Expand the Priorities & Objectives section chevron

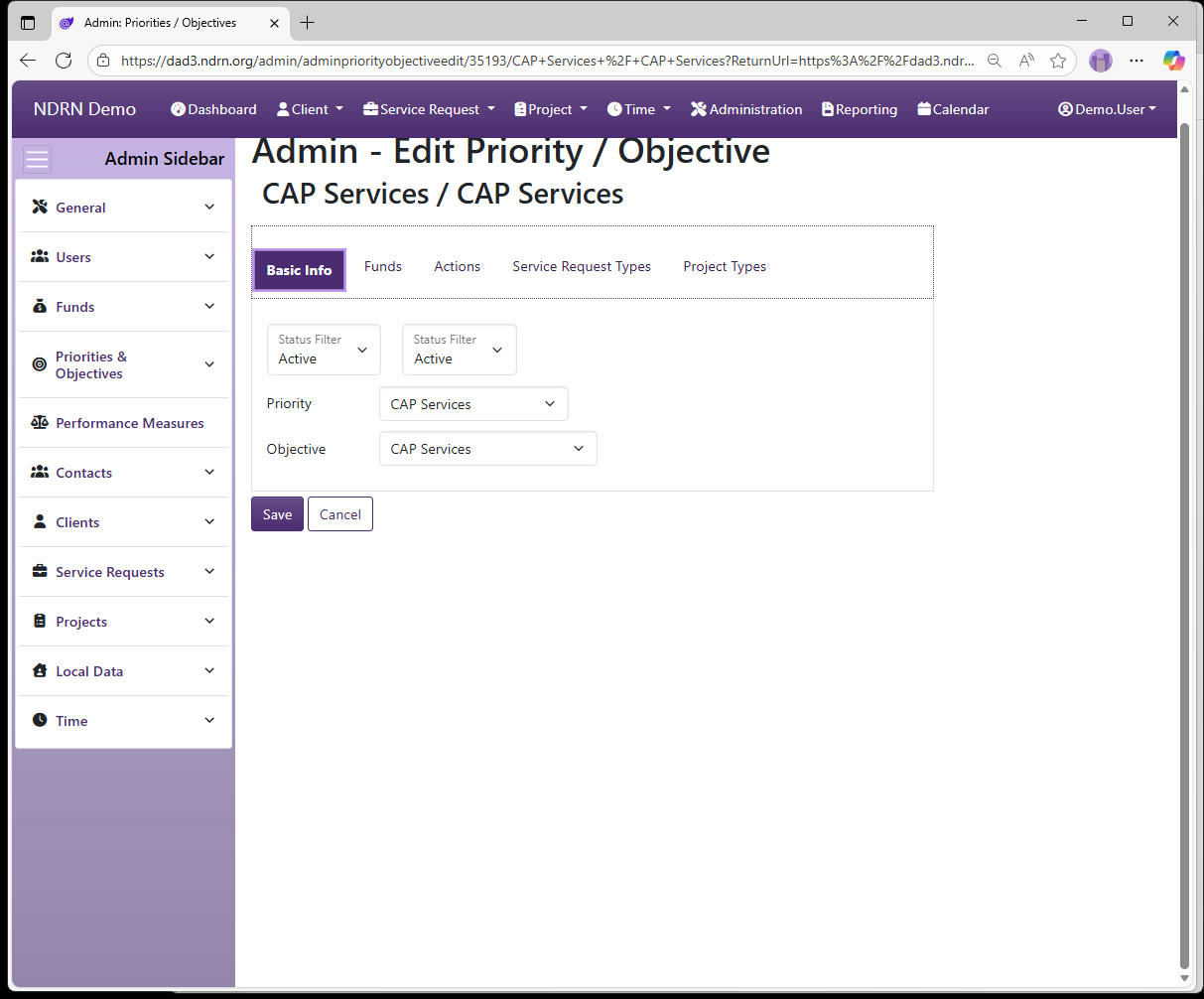click(x=209, y=364)
